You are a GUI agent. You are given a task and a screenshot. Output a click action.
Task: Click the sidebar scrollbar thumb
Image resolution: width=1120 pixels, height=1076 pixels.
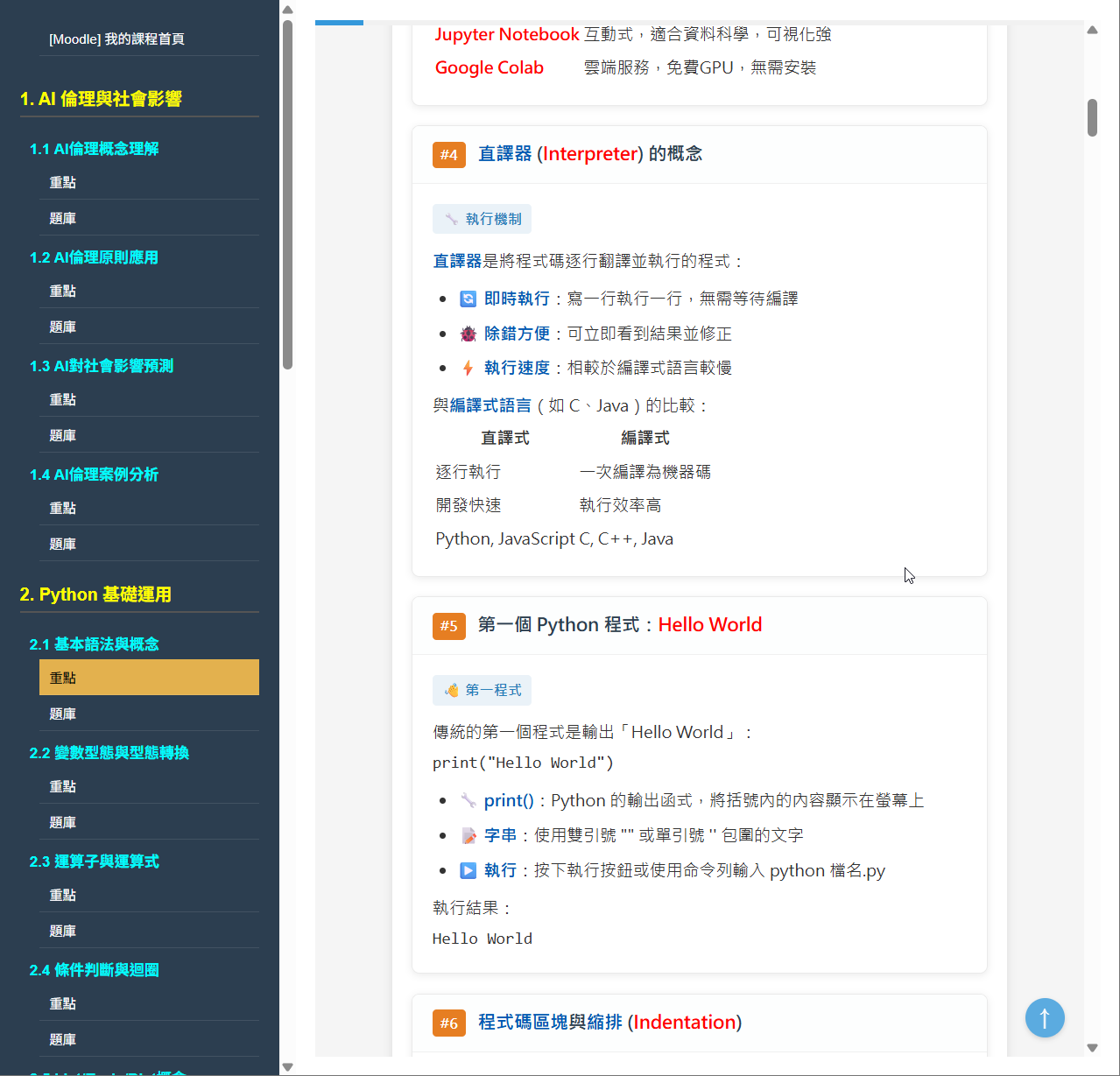(287, 194)
